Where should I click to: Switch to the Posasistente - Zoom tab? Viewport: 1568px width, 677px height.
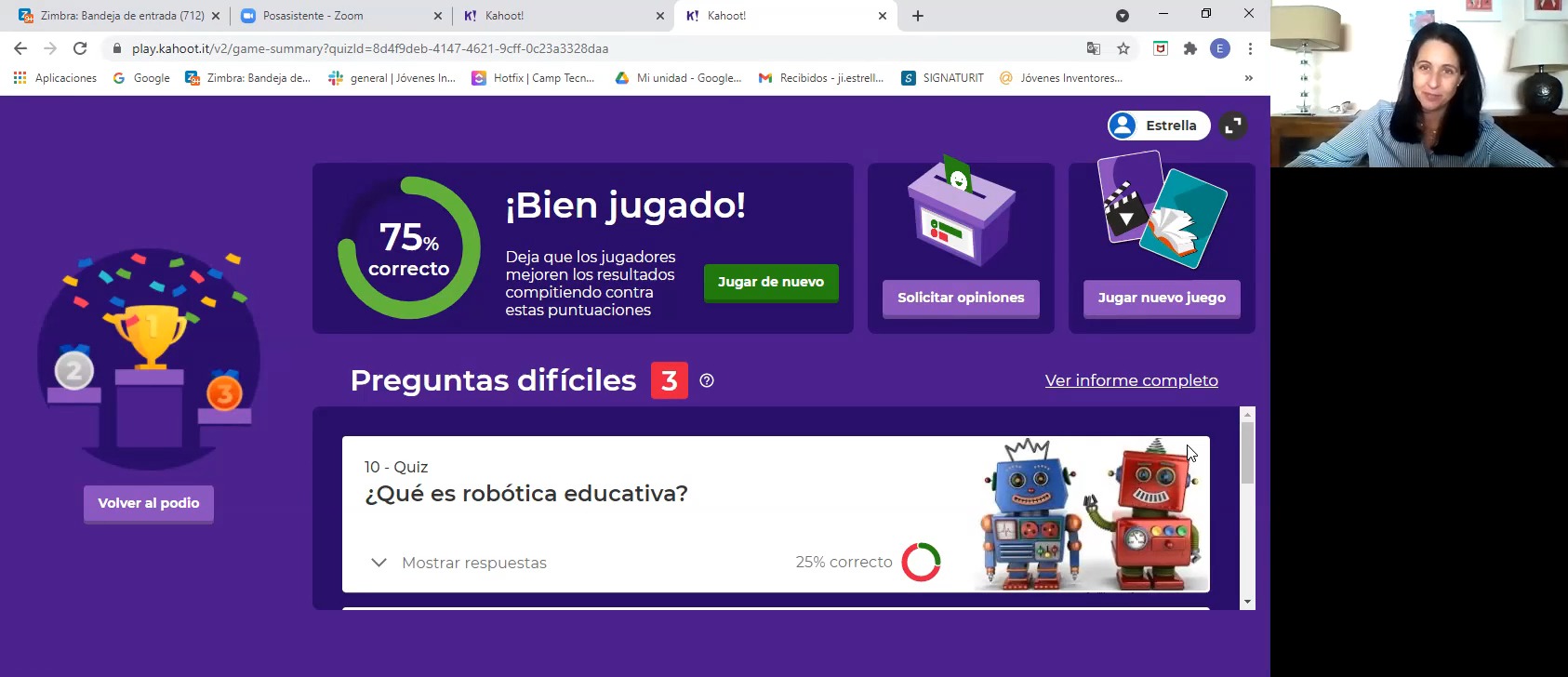(x=312, y=16)
